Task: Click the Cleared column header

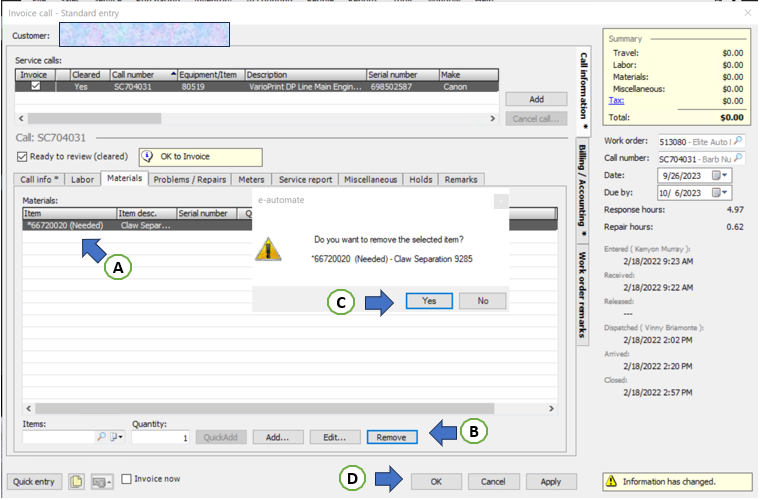Action: [x=90, y=75]
